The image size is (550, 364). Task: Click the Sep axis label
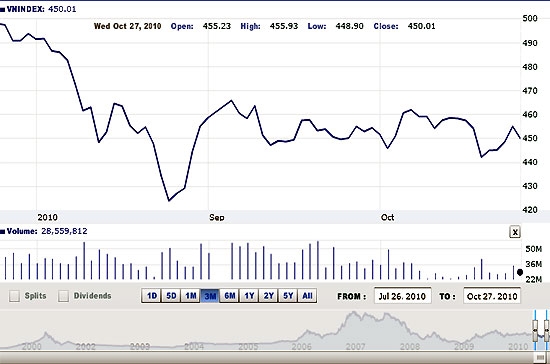217,217
